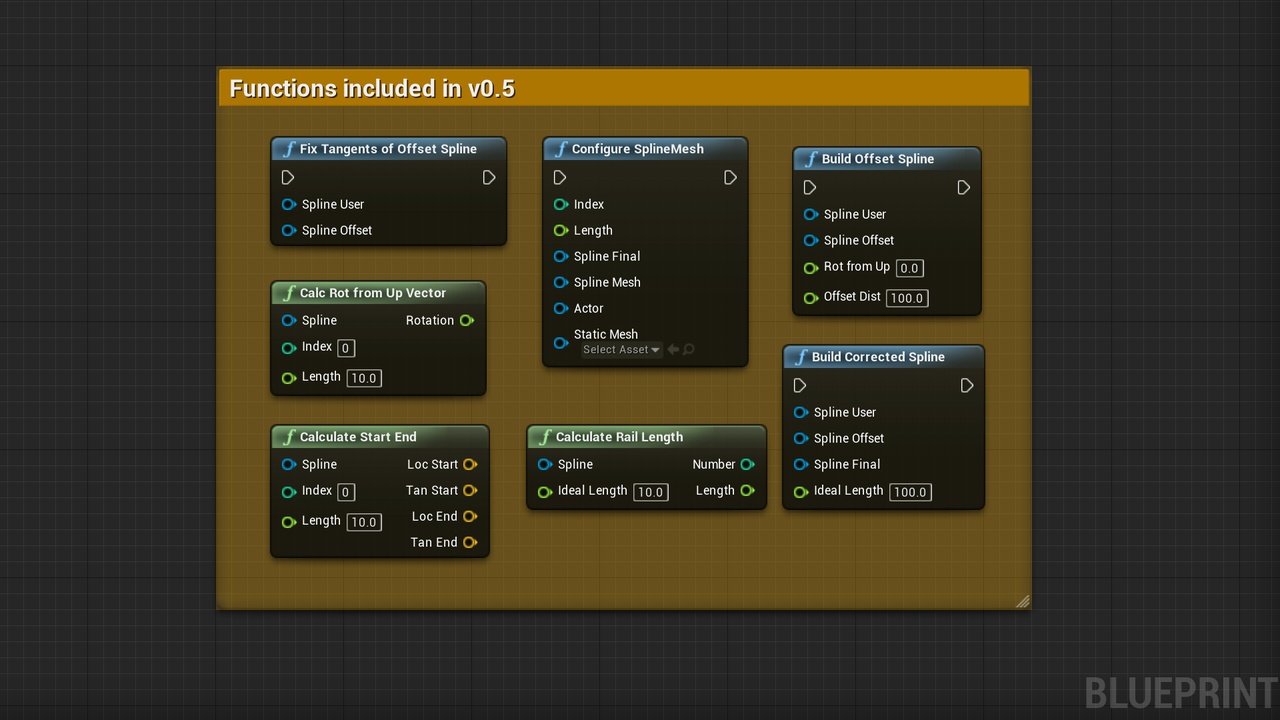
Task: Click Ideal Length field on Build Corrected Spline
Action: coord(910,492)
